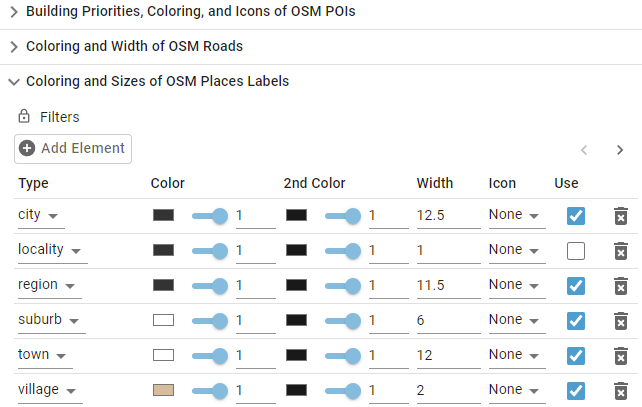This screenshot has height=407, width=642.
Task: Delete the suburb row with trash icon
Action: click(620, 321)
